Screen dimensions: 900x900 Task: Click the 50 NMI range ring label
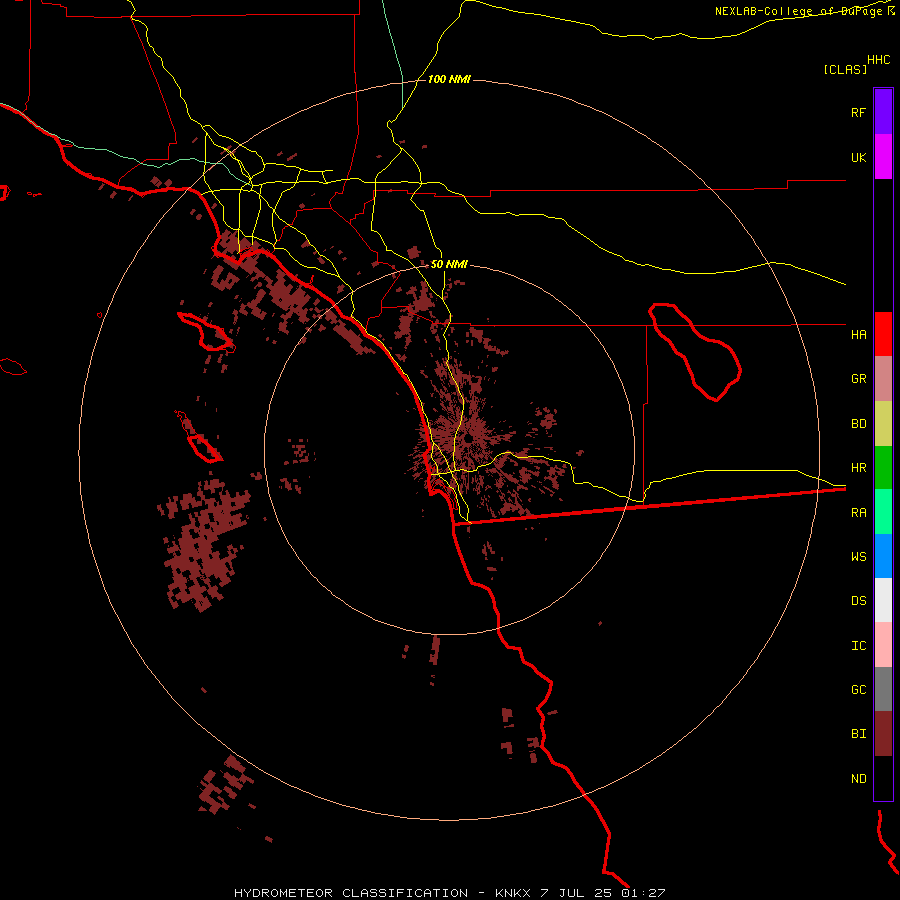449,265
